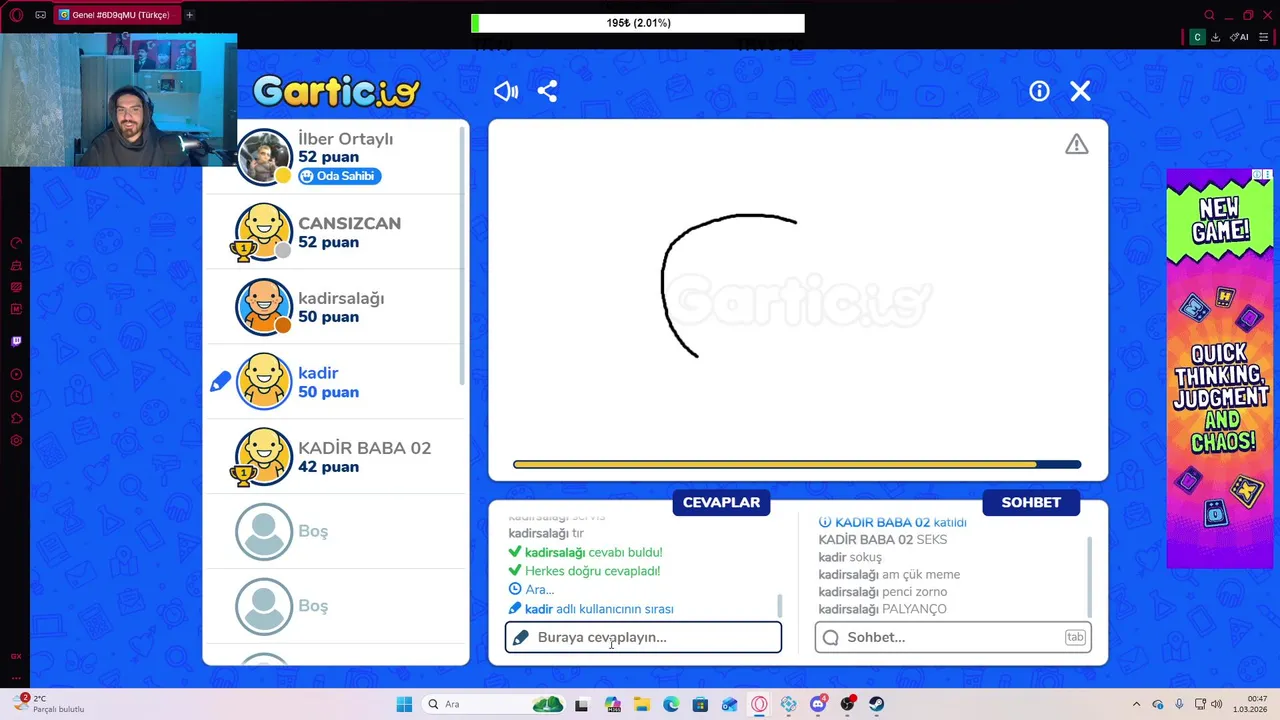This screenshot has width=1280, height=720.
Task: Open OBS Studio from the taskbar
Action: coord(848,704)
